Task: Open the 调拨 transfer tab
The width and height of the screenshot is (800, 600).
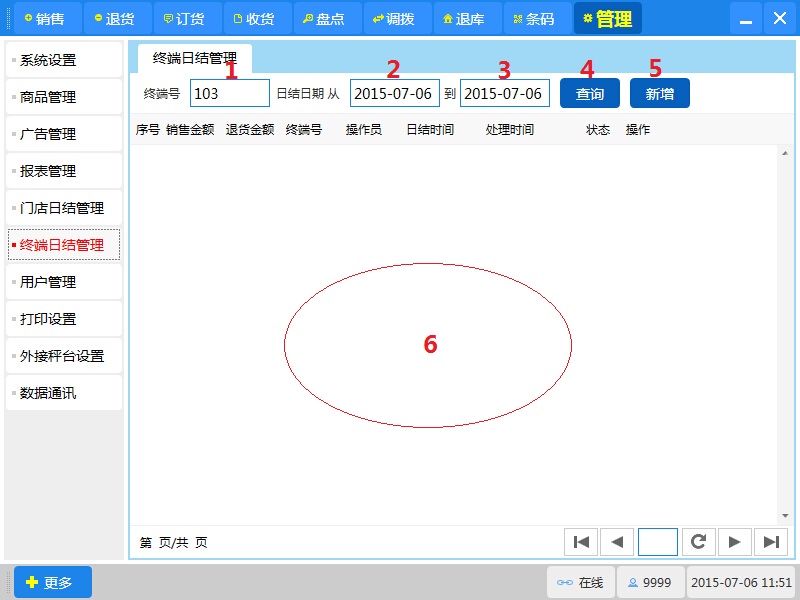Action: point(397,18)
